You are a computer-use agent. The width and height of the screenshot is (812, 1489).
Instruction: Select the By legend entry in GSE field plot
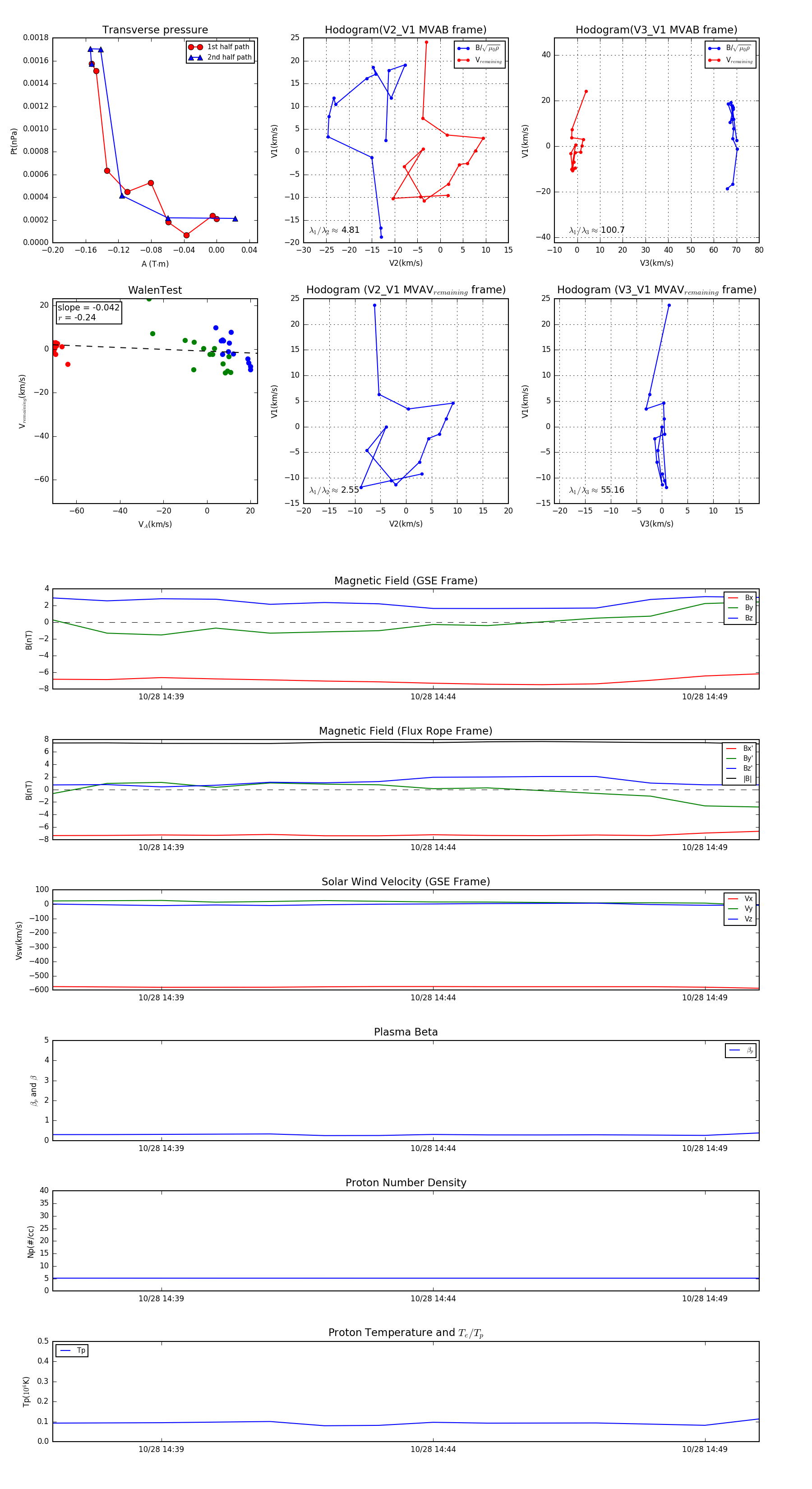point(740,608)
